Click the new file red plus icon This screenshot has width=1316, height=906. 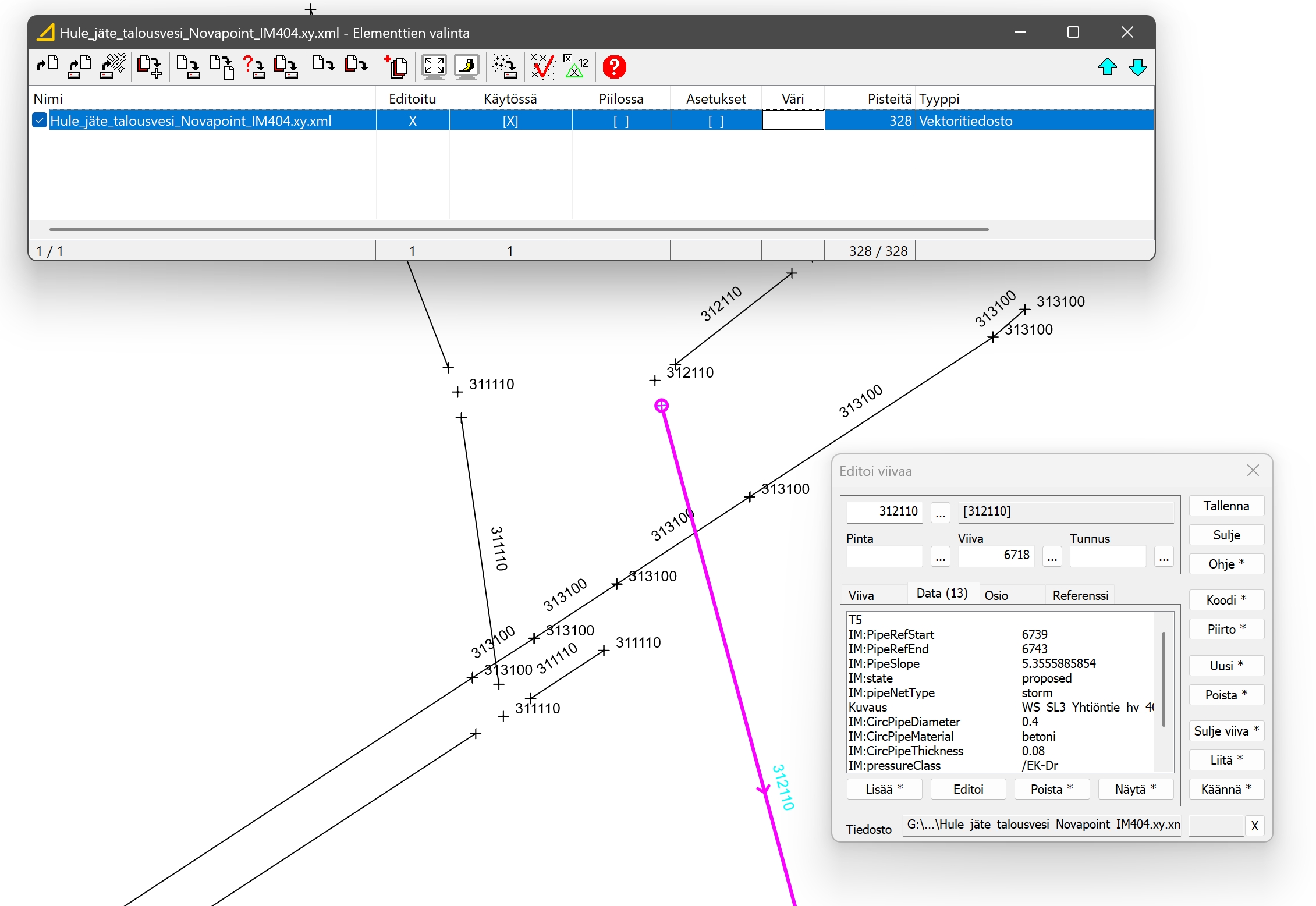pyautogui.click(x=396, y=66)
